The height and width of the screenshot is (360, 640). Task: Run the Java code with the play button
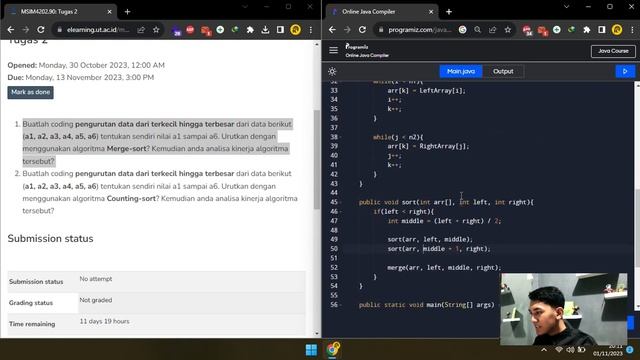pyautogui.click(x=625, y=71)
